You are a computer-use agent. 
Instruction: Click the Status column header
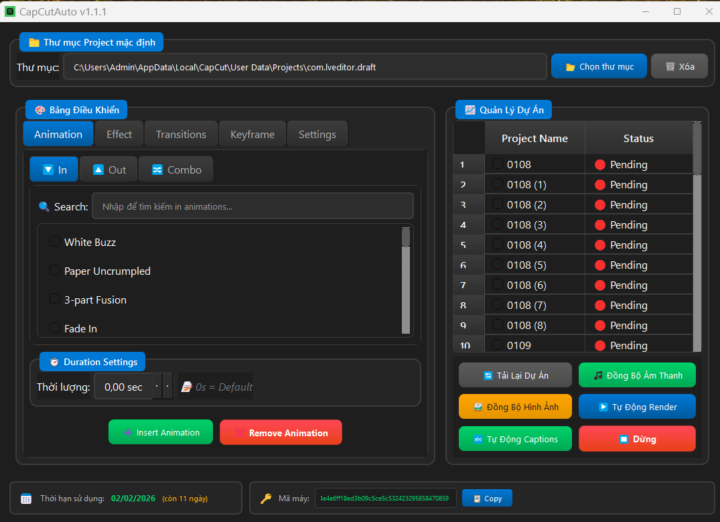(x=638, y=138)
